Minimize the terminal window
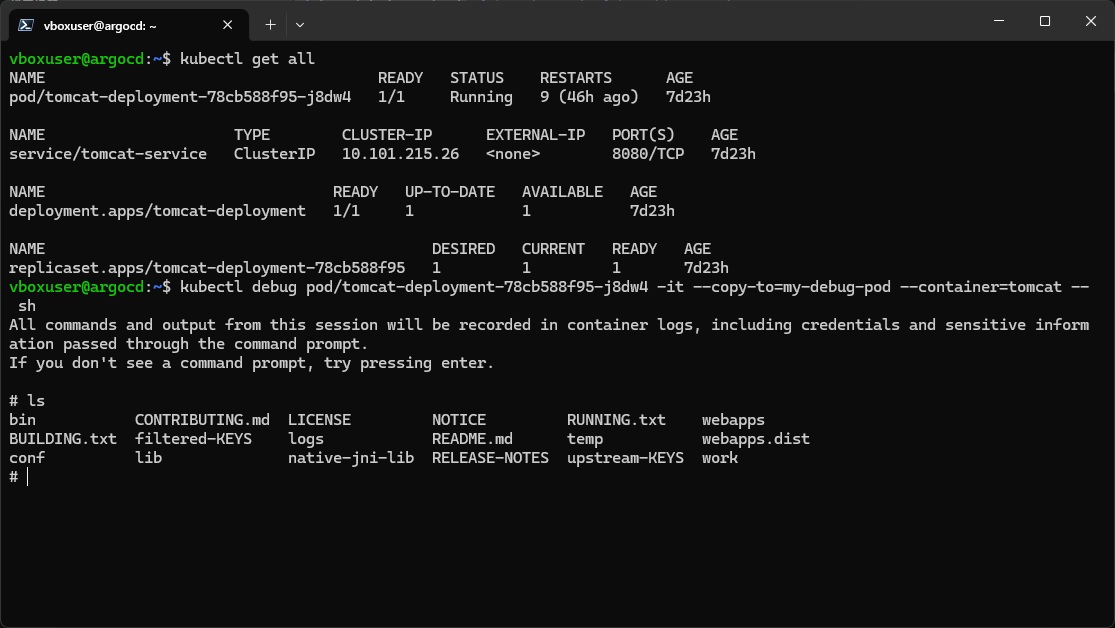 click(999, 21)
